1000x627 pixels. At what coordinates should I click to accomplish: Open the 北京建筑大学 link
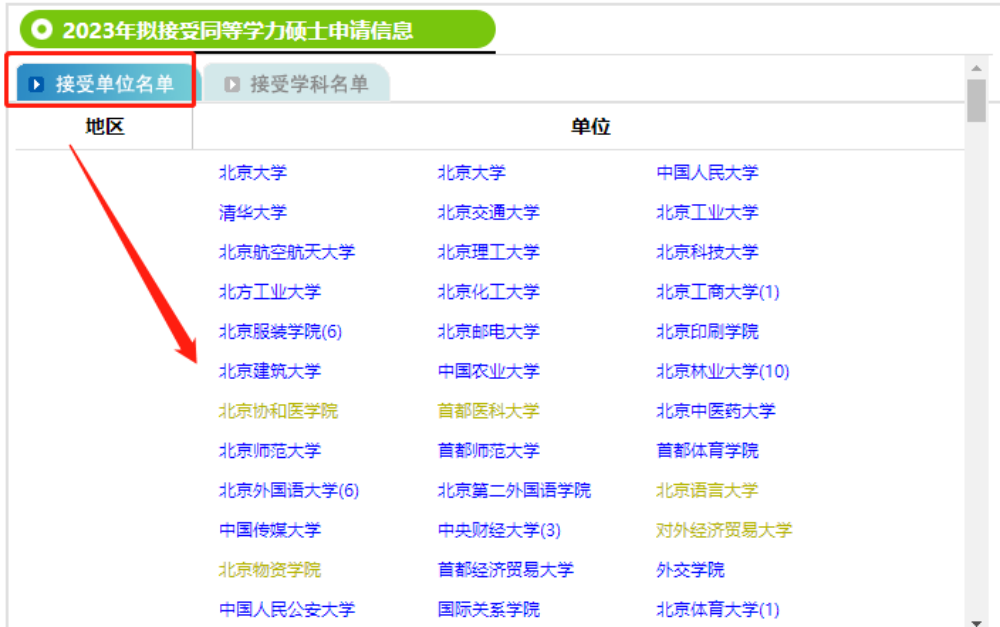[270, 371]
